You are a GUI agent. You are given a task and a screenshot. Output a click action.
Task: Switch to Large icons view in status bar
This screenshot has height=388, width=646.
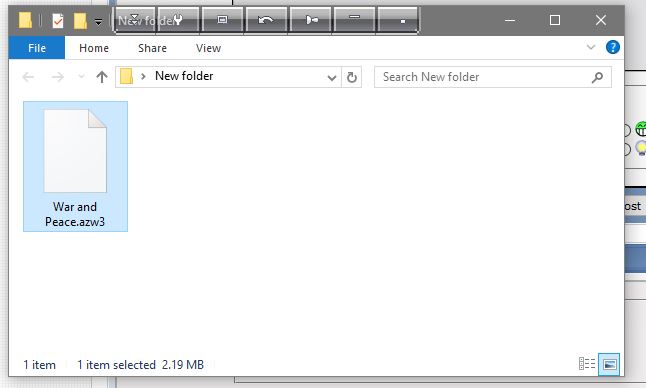609,364
